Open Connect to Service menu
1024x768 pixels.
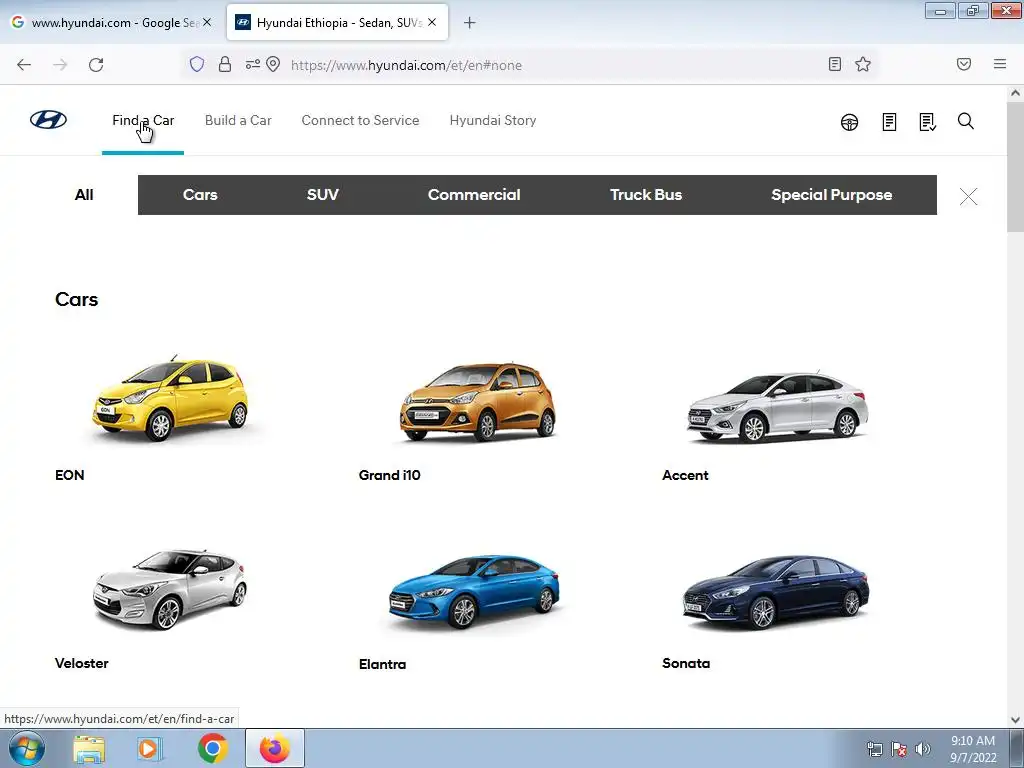click(360, 120)
